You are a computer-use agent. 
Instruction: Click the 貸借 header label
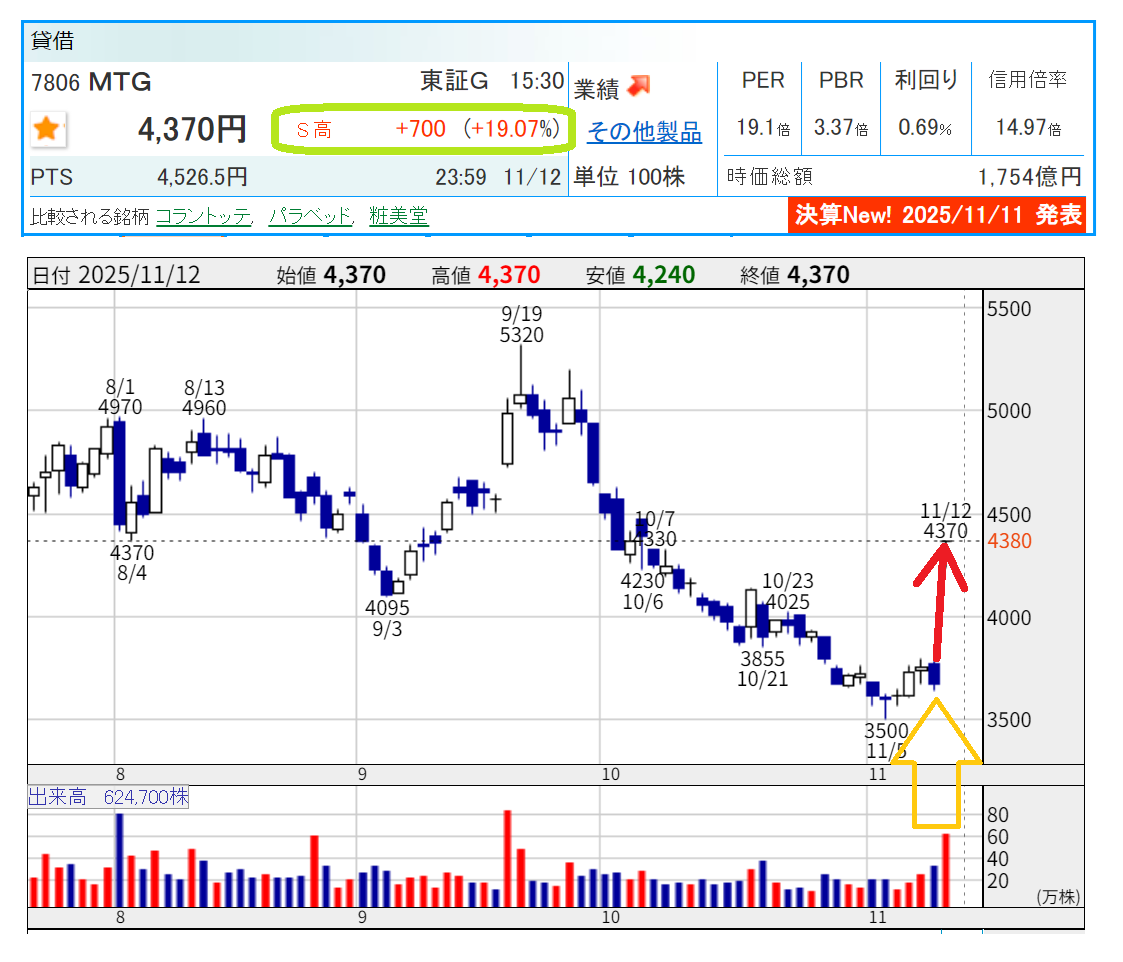[x=52, y=41]
